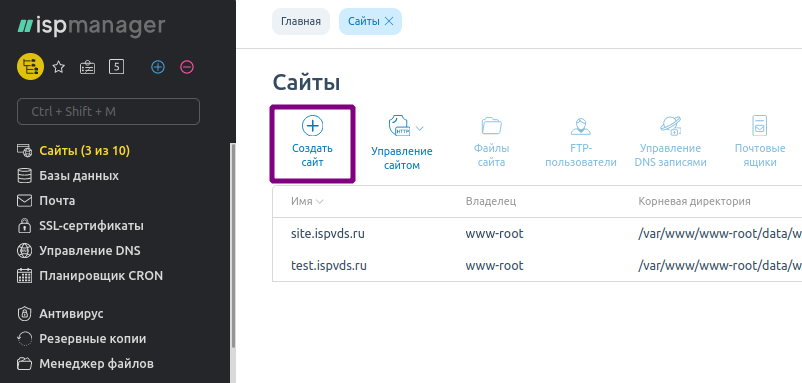Open Антивирус in sidebar

(x=71, y=313)
